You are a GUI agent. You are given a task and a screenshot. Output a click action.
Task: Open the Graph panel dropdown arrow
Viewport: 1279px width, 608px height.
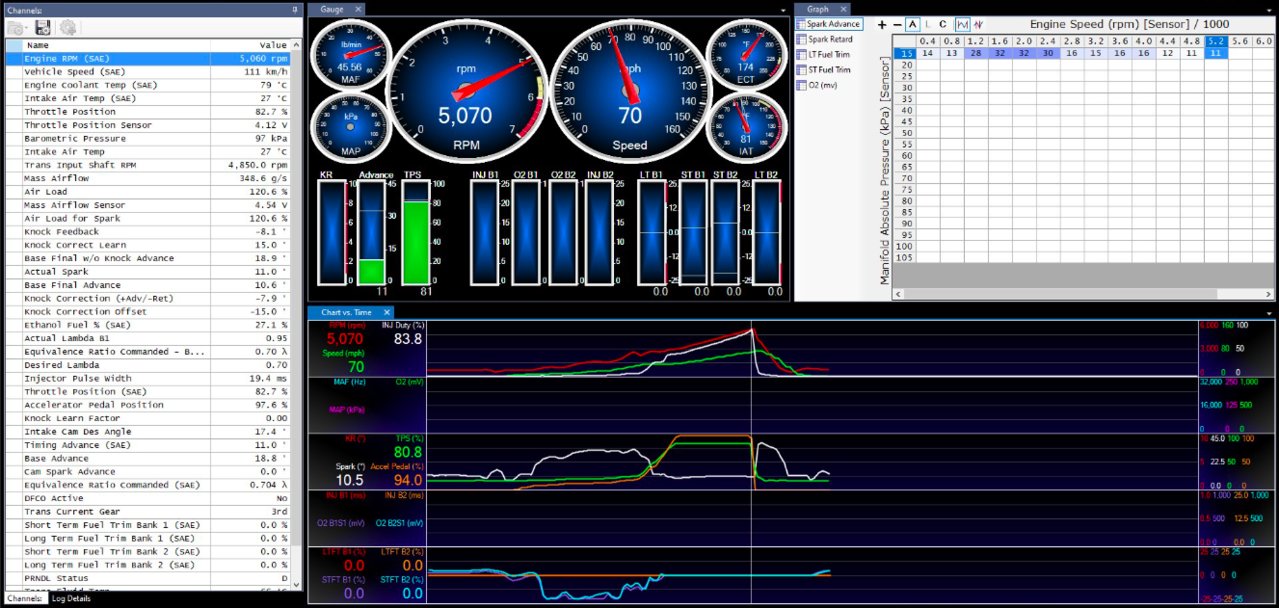point(1271,9)
